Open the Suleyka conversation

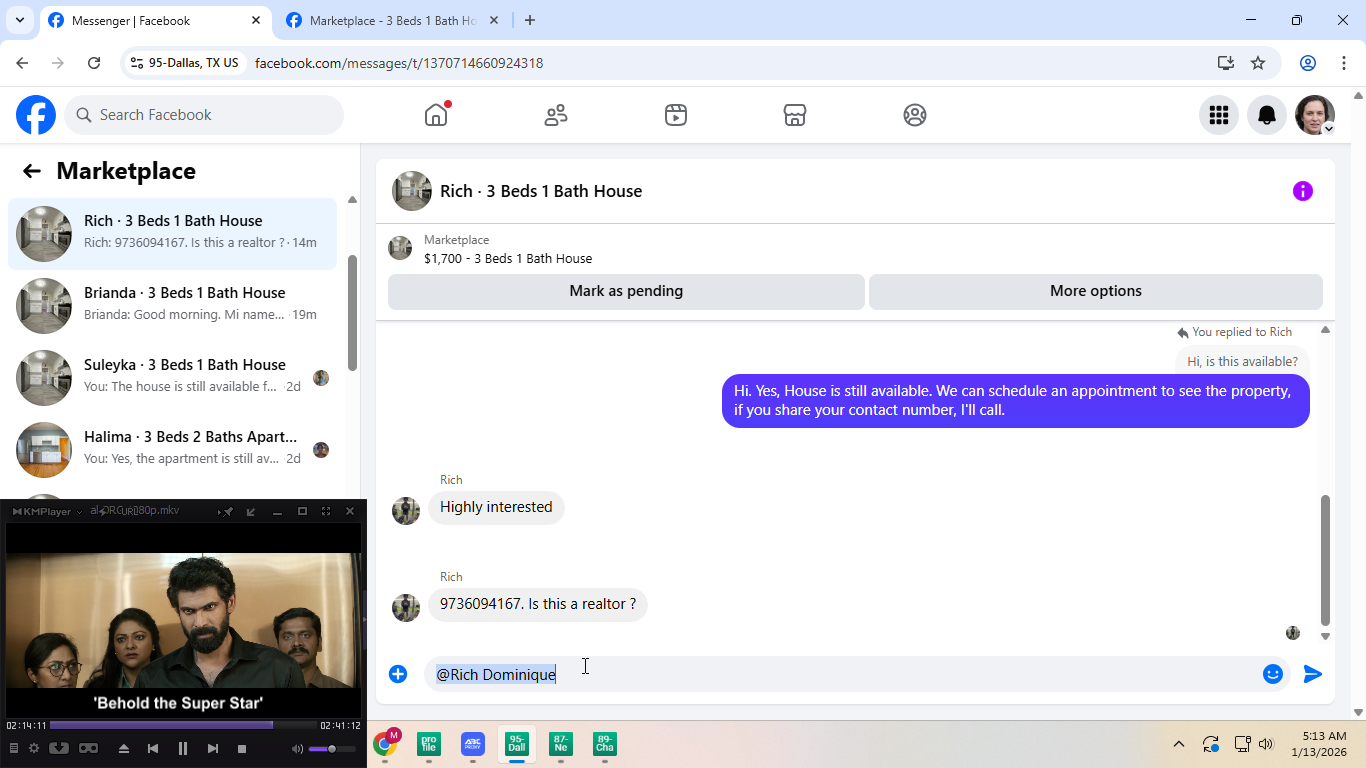[x=173, y=378]
